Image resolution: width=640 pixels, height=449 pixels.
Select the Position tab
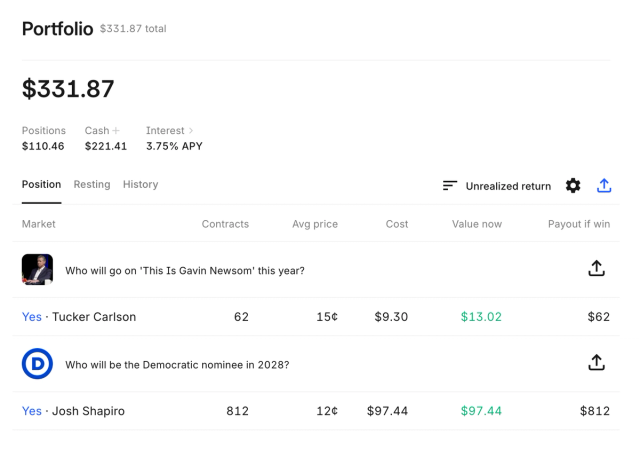pyautogui.click(x=41, y=185)
